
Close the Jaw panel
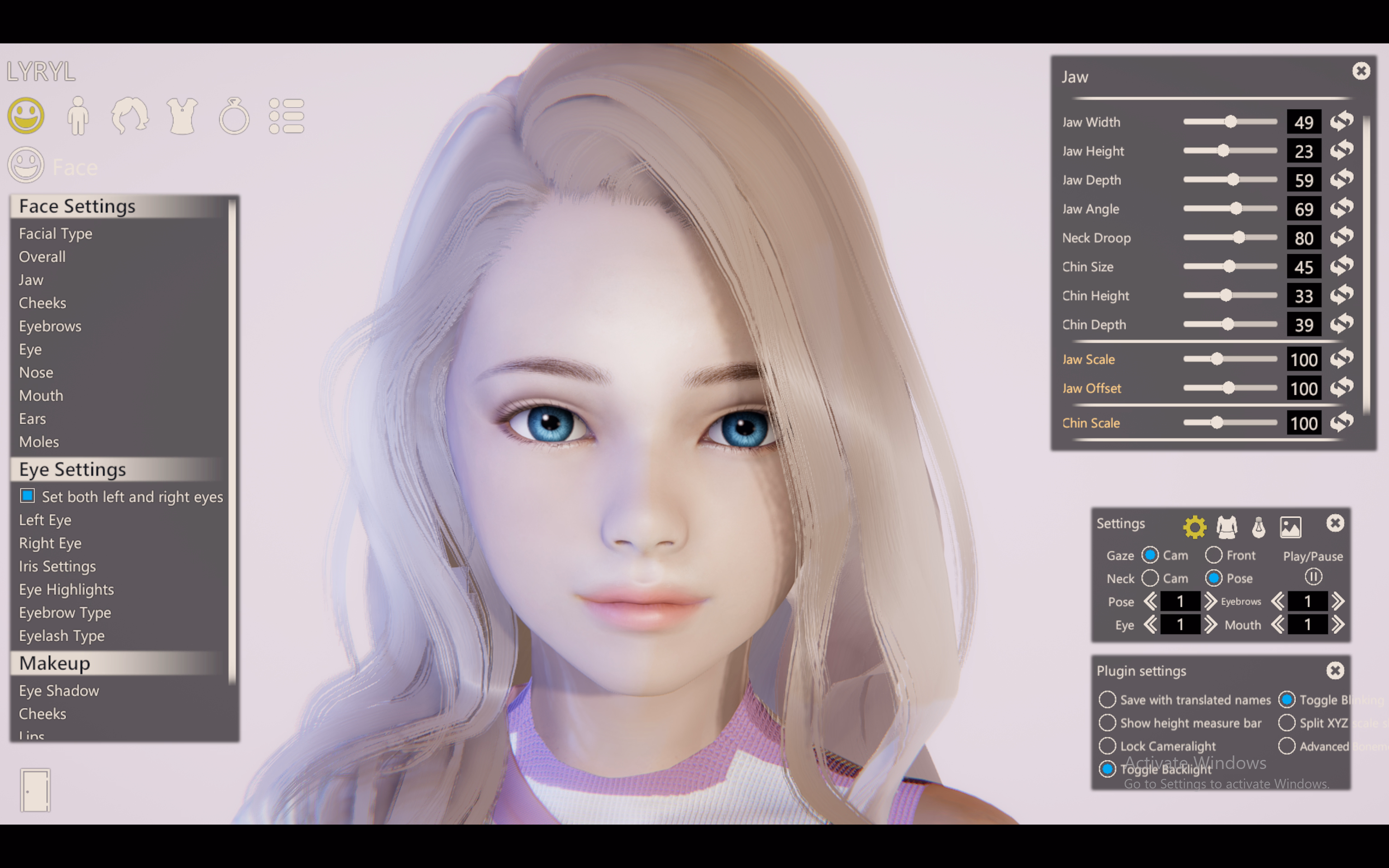[x=1361, y=71]
